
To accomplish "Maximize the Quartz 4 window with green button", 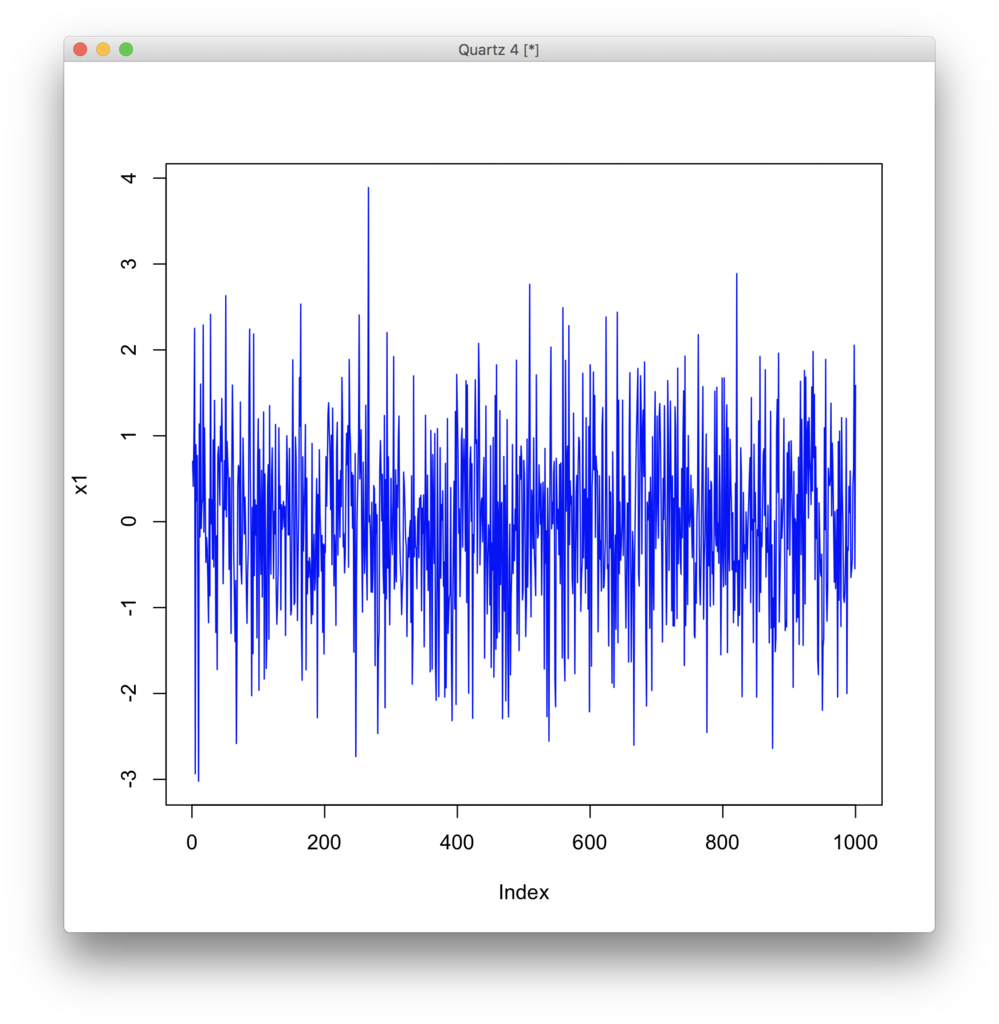I will pyautogui.click(x=126, y=50).
